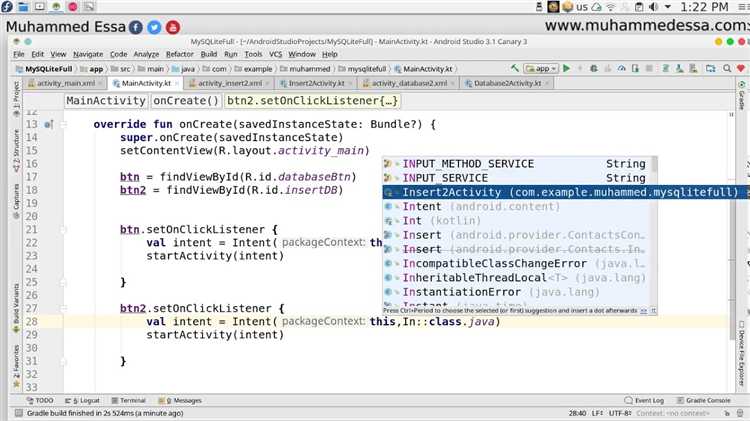This screenshot has height=421, width=750.
Task: Click the red heart icon in toolbar
Action: (741, 68)
